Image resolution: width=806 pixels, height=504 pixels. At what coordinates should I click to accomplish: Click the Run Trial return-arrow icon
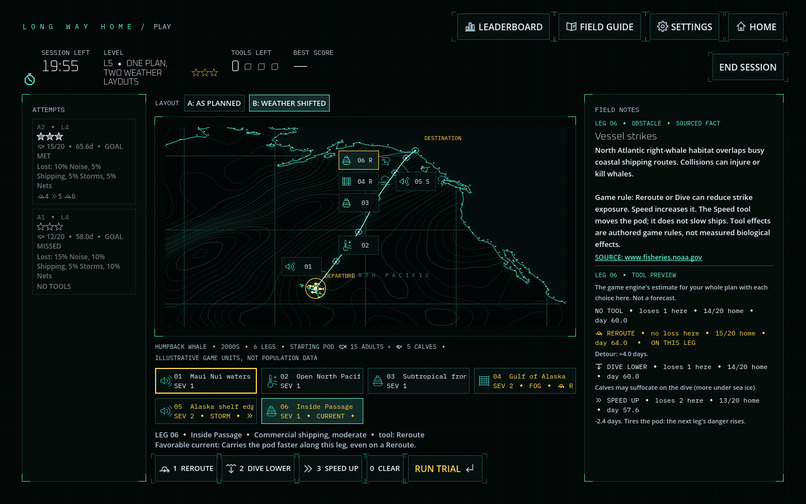pos(470,469)
